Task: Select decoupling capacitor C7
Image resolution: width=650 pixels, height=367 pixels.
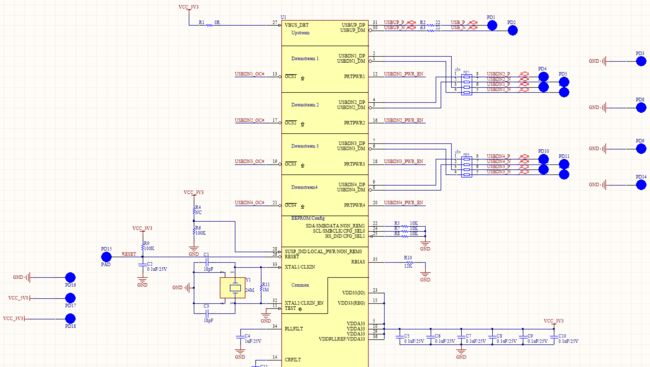Action: click(x=461, y=337)
